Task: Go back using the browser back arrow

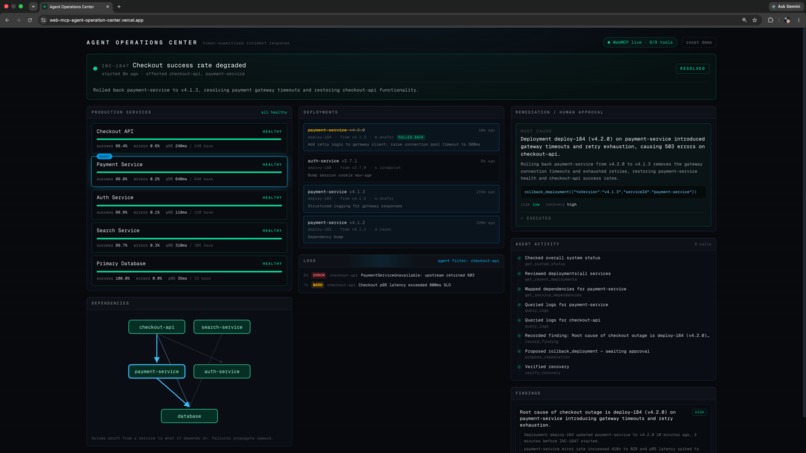Action: (x=7, y=20)
